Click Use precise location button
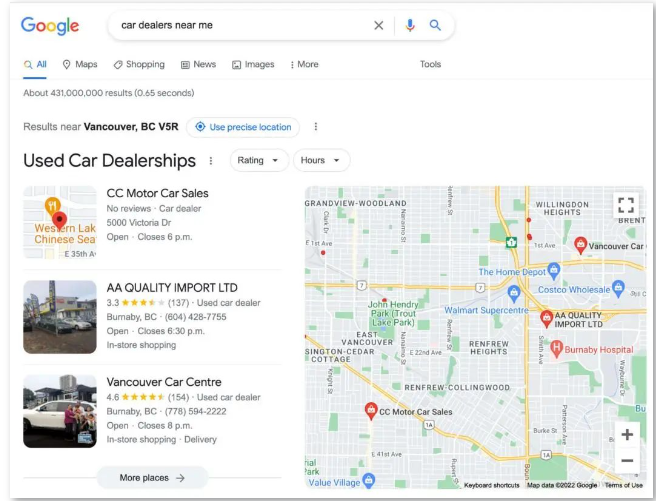 click(x=243, y=127)
